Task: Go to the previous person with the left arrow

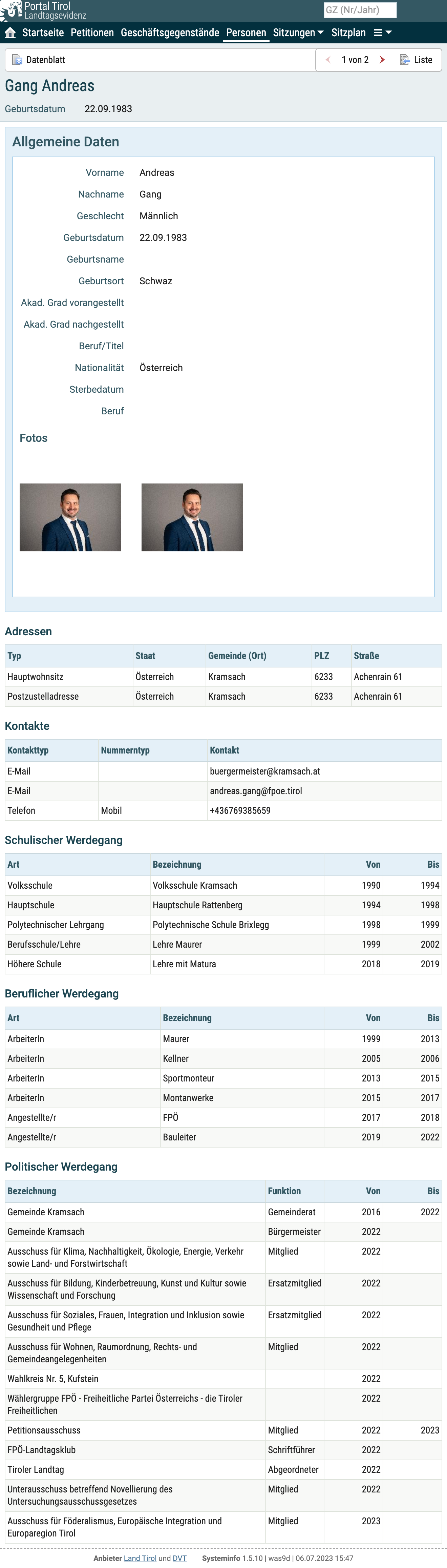Action: pyautogui.click(x=328, y=60)
